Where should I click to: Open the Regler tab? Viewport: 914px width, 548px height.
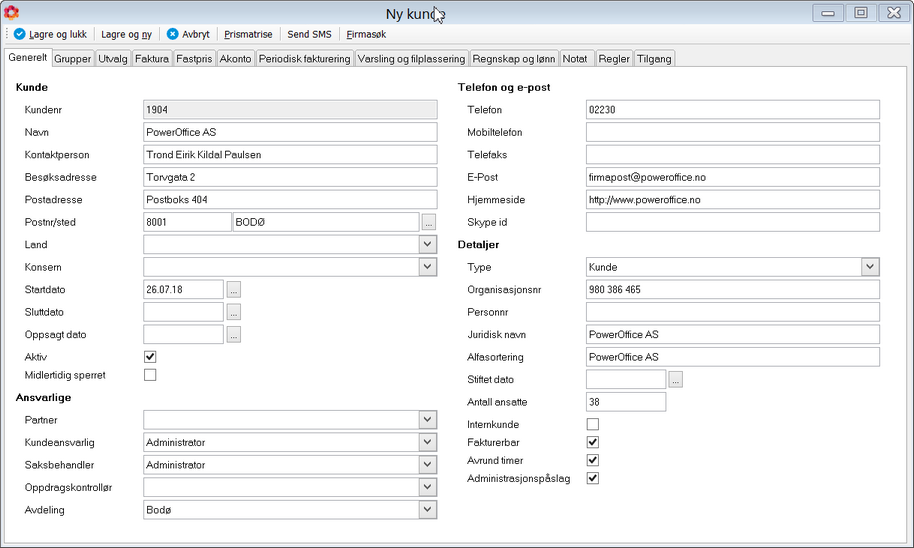tap(614, 59)
